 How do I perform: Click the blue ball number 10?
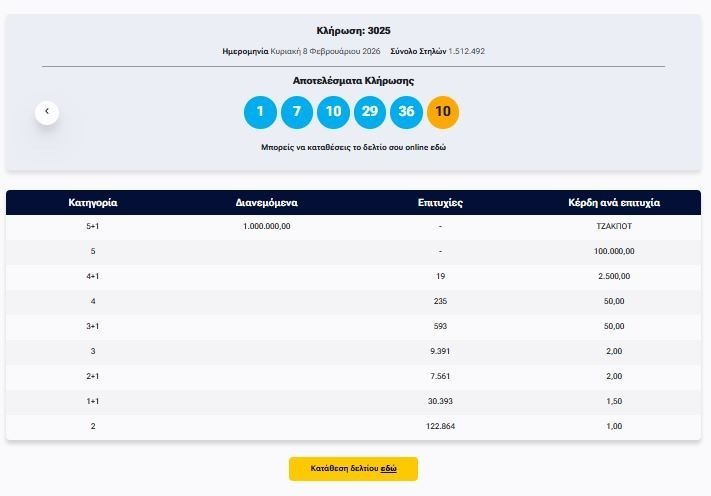333,112
